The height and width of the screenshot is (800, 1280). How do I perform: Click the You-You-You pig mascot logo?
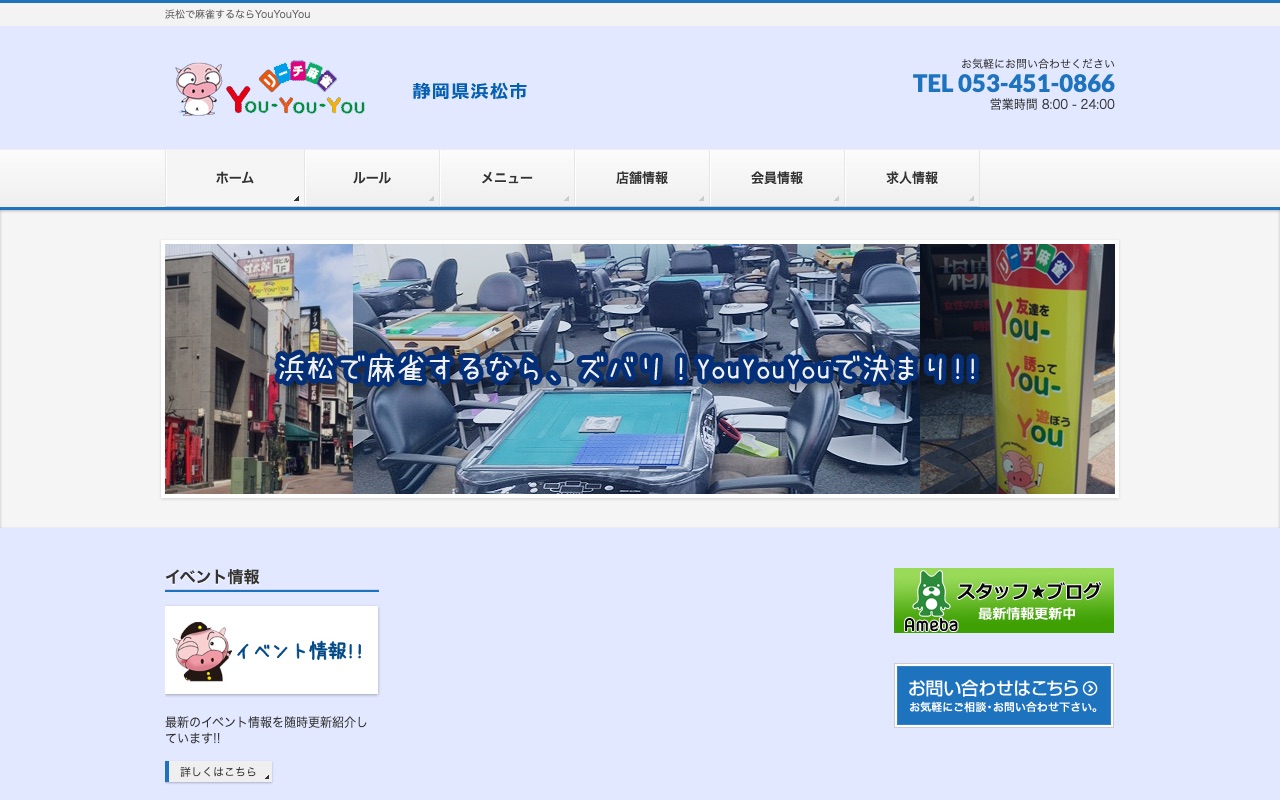click(199, 90)
